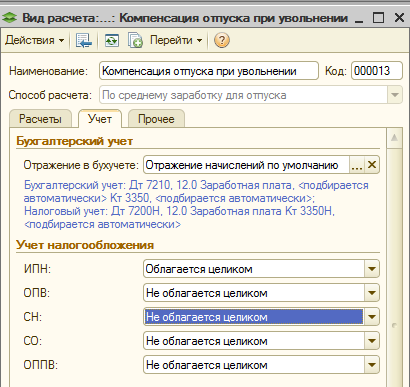Click the ОППВ field value
410x387 pixels.
tap(254, 365)
